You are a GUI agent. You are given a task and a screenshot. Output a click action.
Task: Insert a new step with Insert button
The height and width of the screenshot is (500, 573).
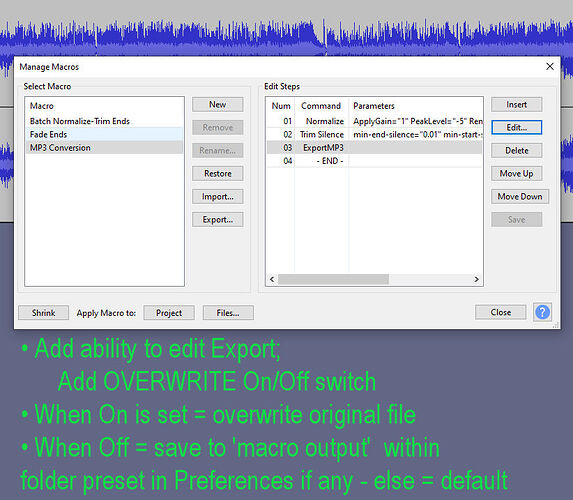(x=516, y=105)
